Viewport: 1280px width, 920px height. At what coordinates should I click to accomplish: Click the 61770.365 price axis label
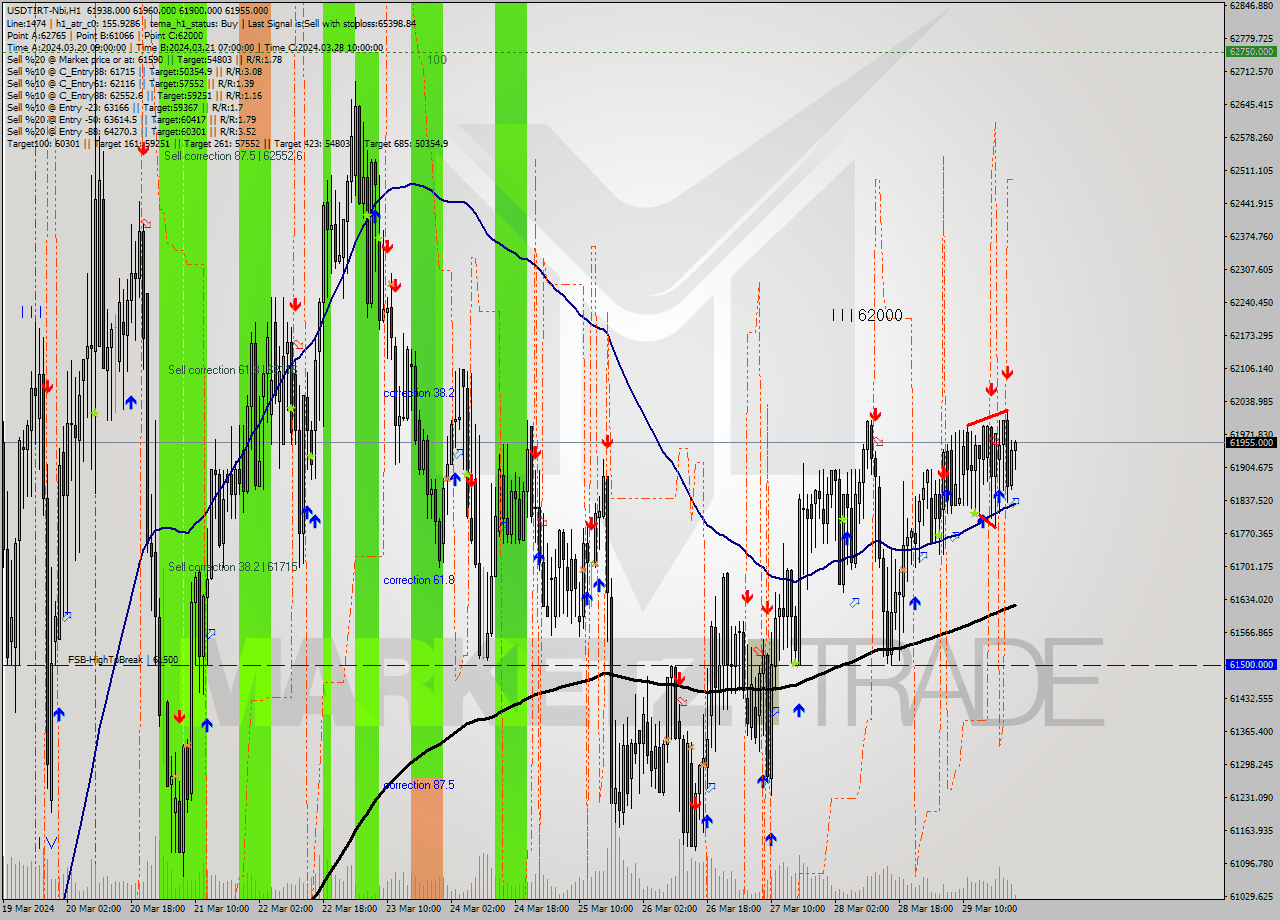click(1251, 533)
